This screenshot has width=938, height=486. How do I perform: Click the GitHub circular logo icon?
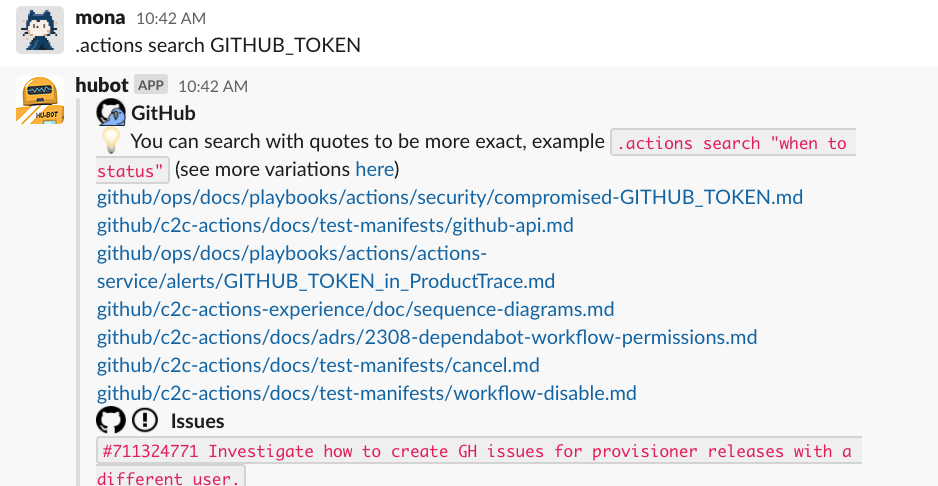click(x=110, y=113)
